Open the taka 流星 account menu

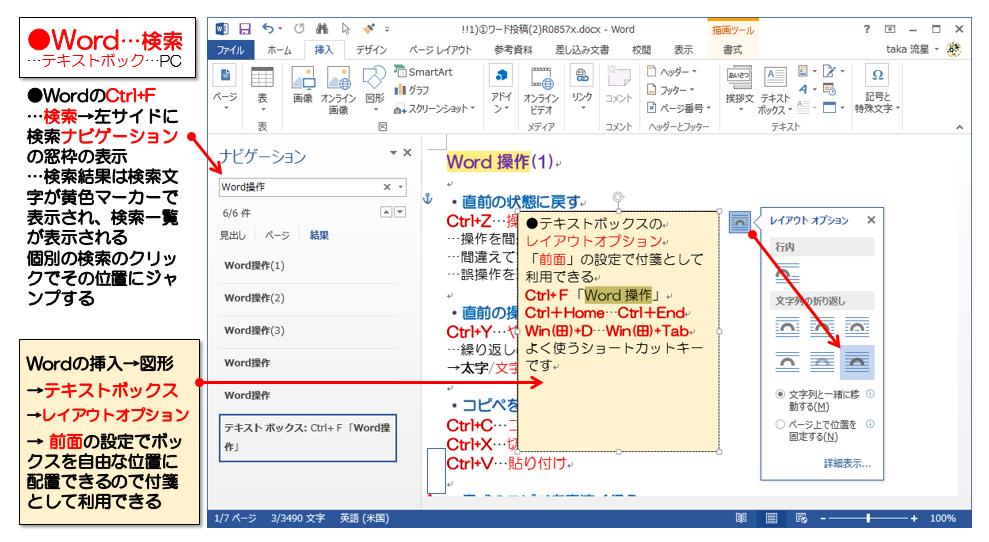[x=912, y=49]
